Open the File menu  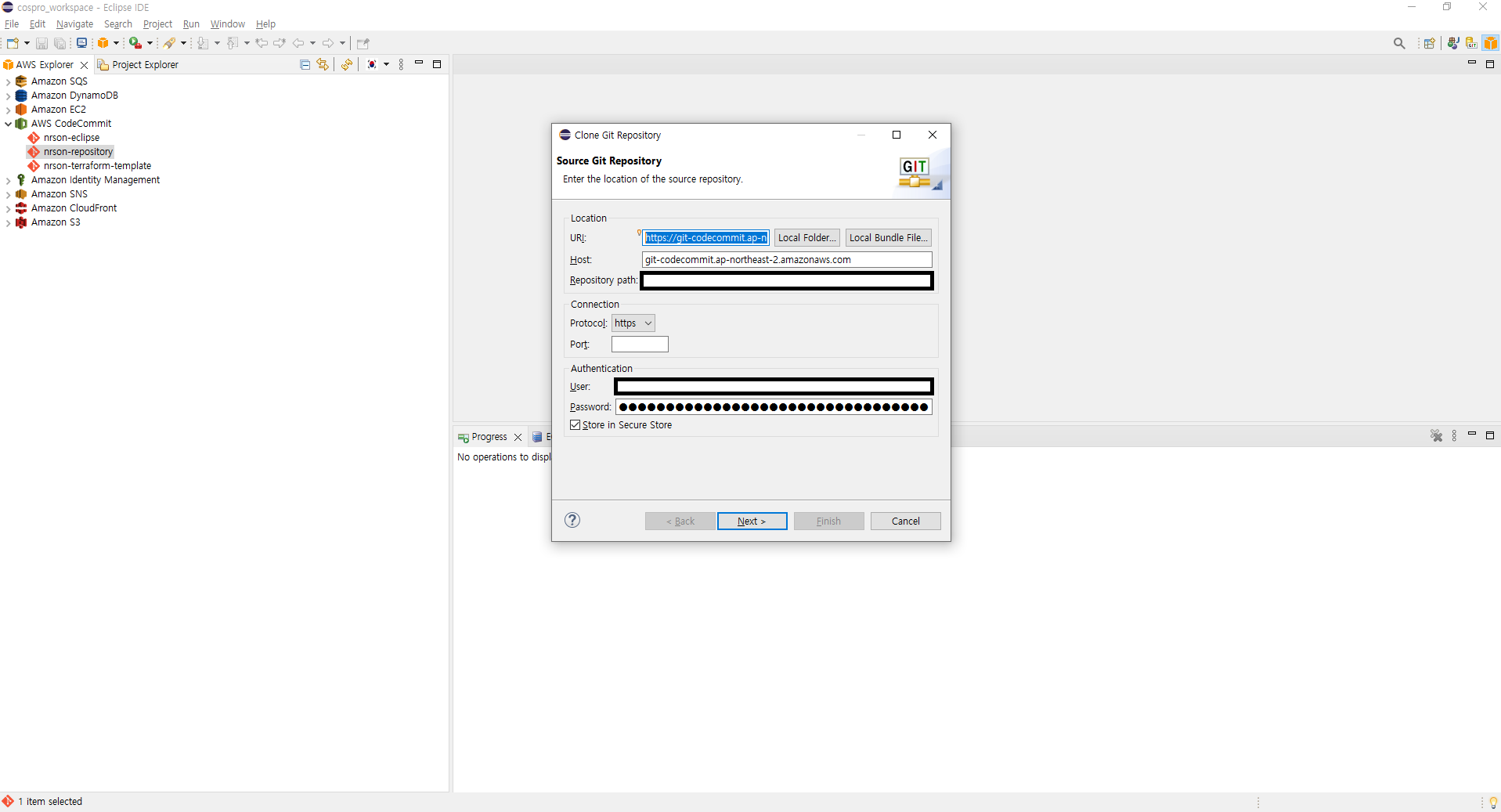(x=12, y=24)
